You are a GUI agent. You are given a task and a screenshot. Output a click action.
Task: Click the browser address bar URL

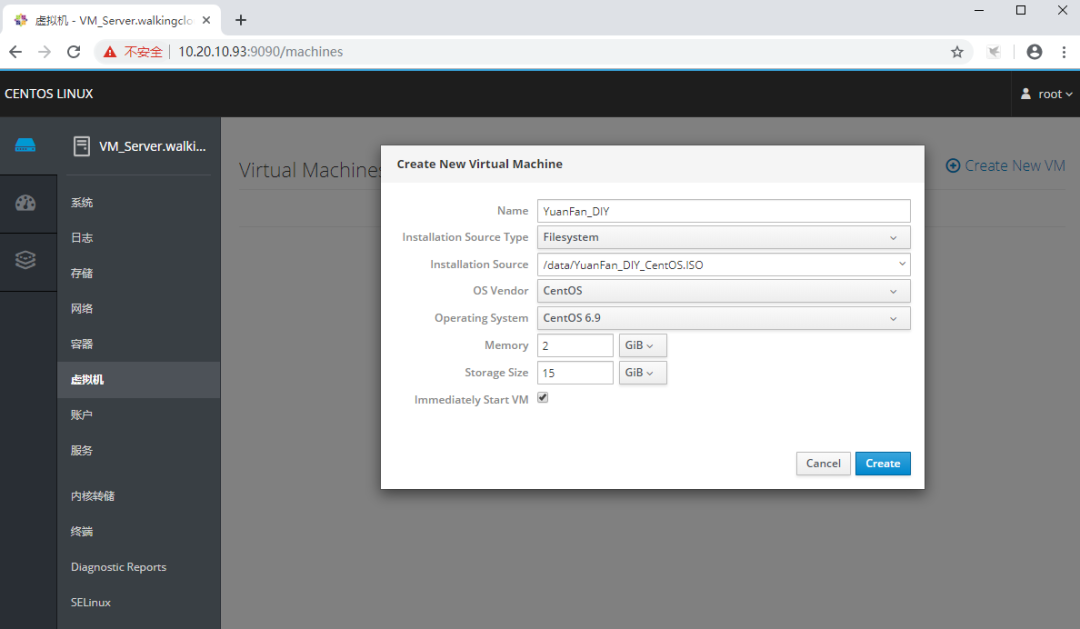click(x=260, y=52)
